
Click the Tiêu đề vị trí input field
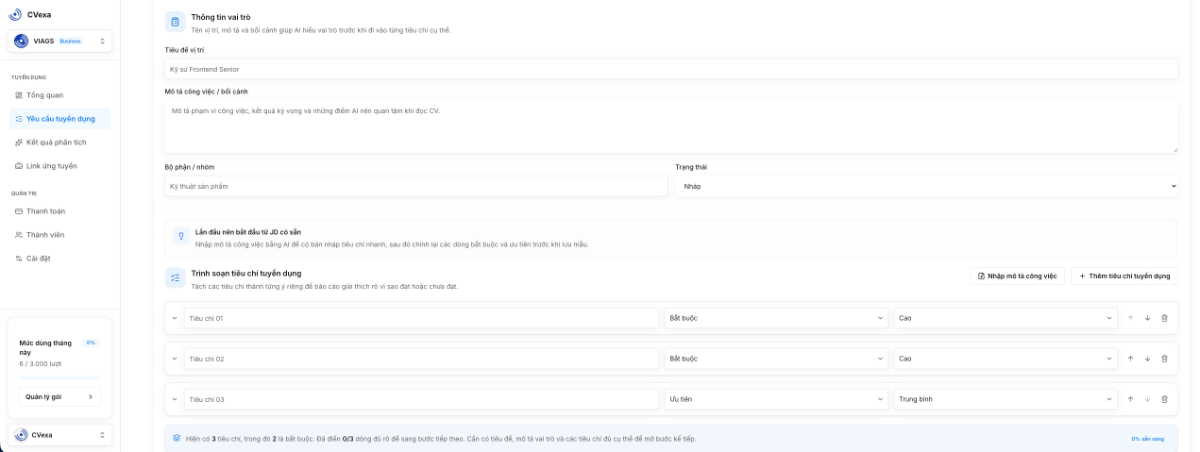671,69
